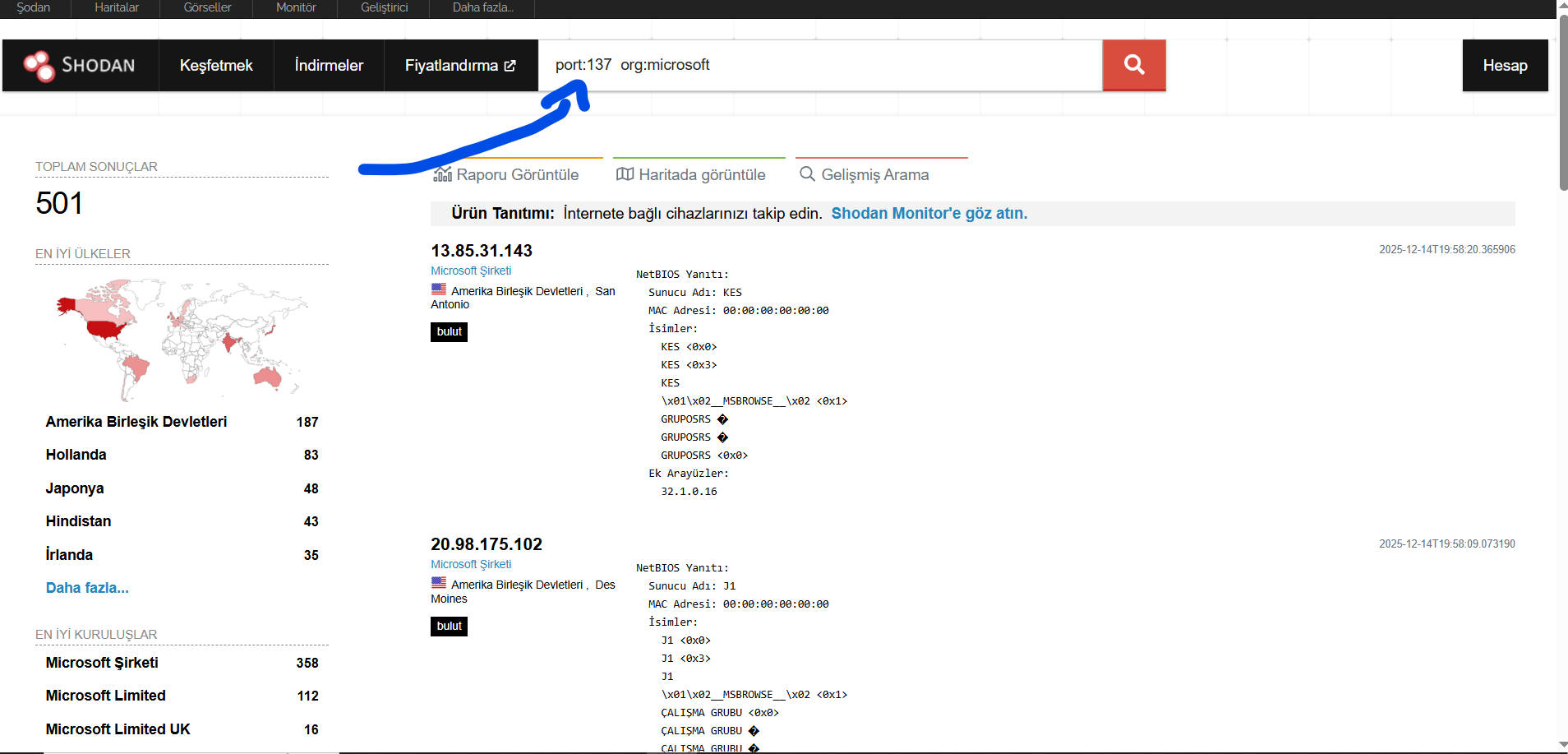1568x754 pixels.
Task: Click the interface address 32.1.0.16
Action: (689, 492)
